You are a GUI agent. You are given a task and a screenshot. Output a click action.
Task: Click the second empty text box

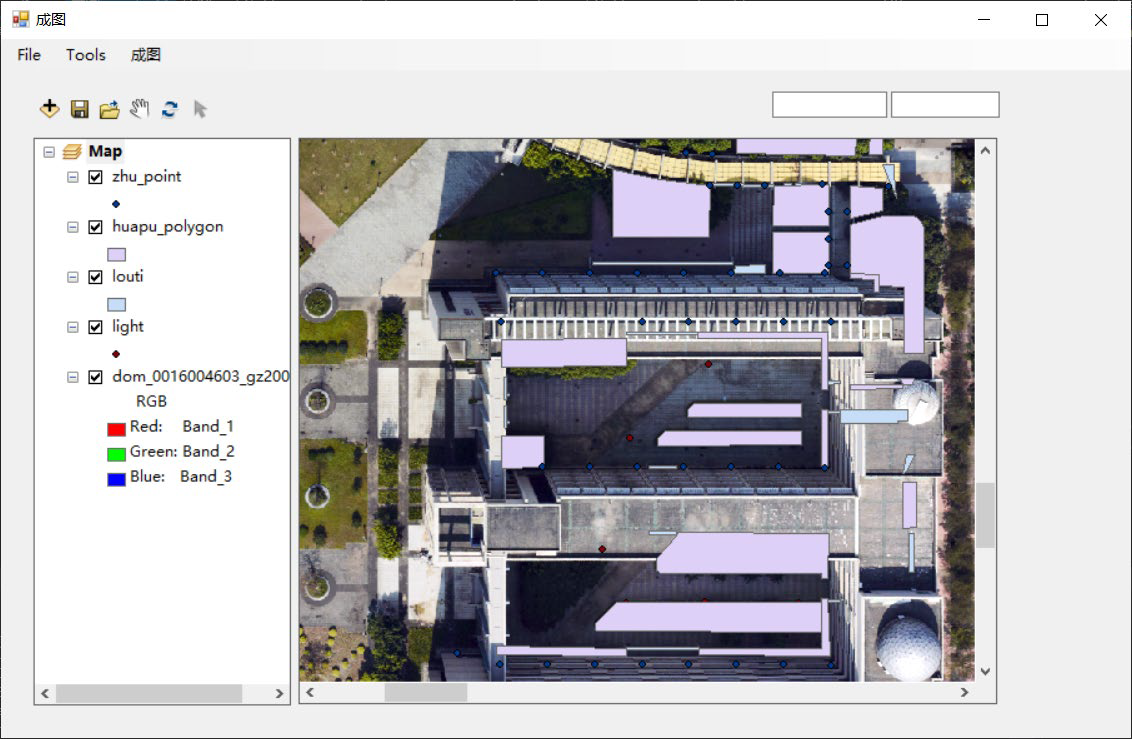945,105
